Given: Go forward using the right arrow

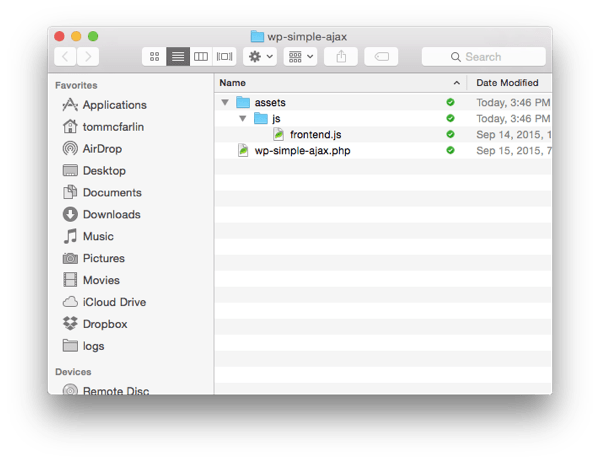Looking at the screenshot, I should (x=88, y=57).
